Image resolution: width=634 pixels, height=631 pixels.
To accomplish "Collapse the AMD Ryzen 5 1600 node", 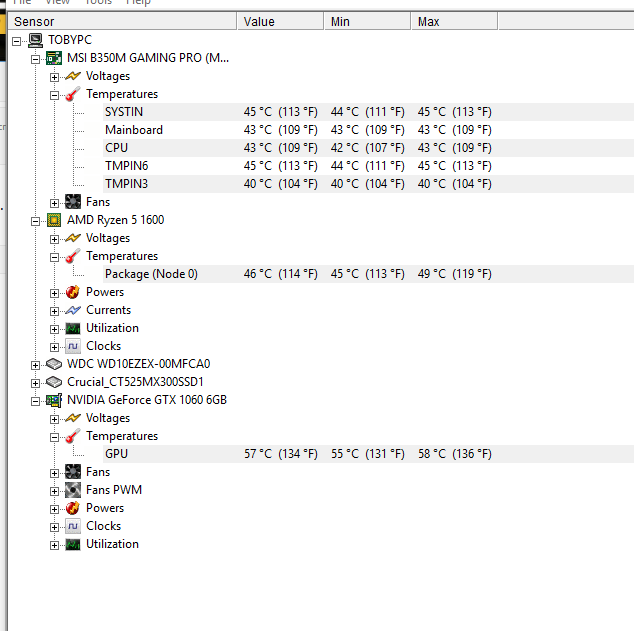I will click(x=36, y=222).
